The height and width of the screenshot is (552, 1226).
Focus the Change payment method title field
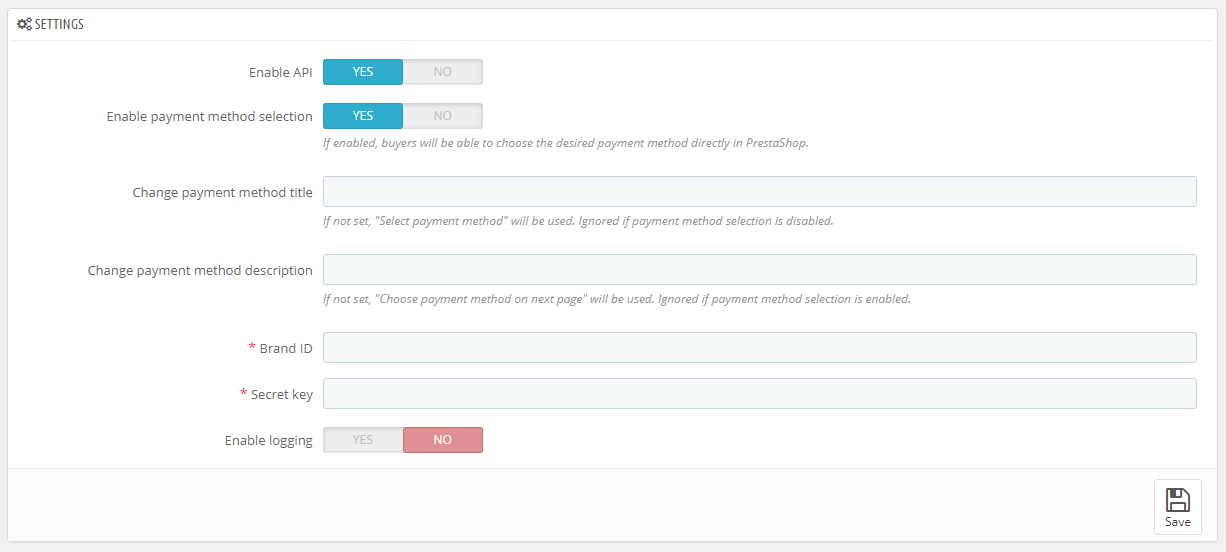pyautogui.click(x=760, y=192)
